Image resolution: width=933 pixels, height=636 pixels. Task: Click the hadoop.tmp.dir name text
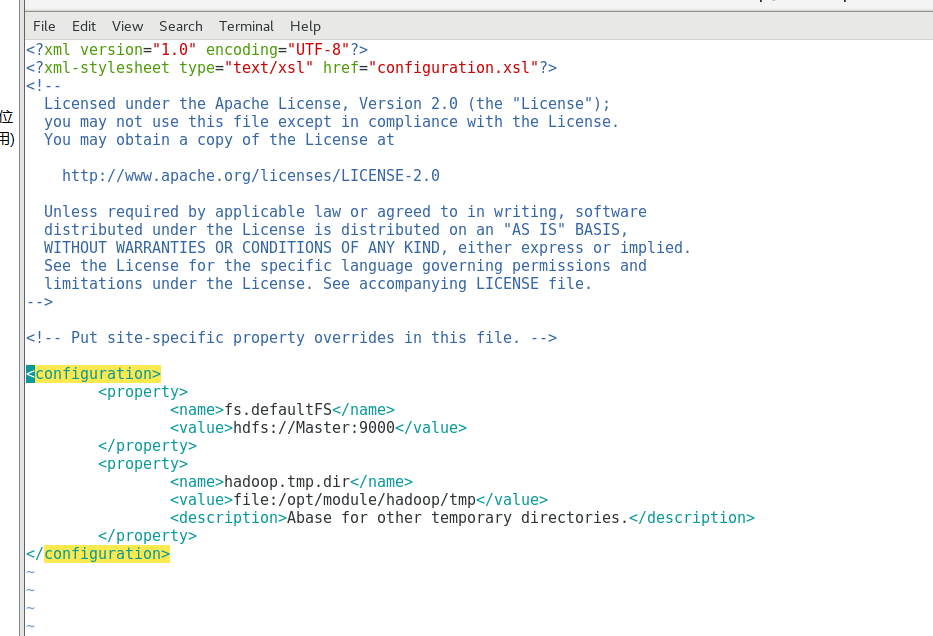click(x=287, y=482)
